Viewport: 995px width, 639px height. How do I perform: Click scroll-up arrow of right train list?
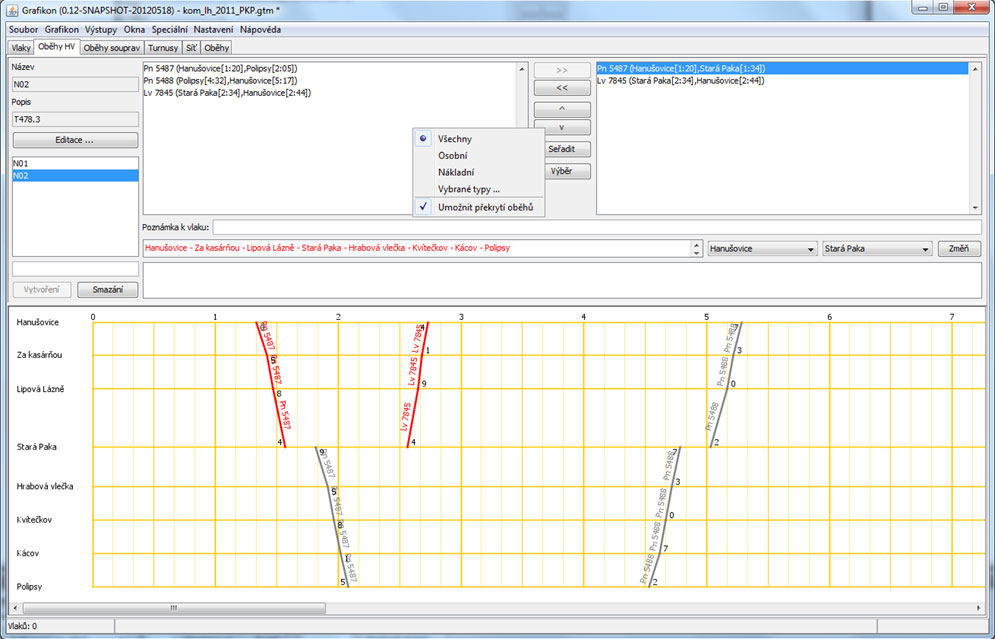tap(976, 69)
